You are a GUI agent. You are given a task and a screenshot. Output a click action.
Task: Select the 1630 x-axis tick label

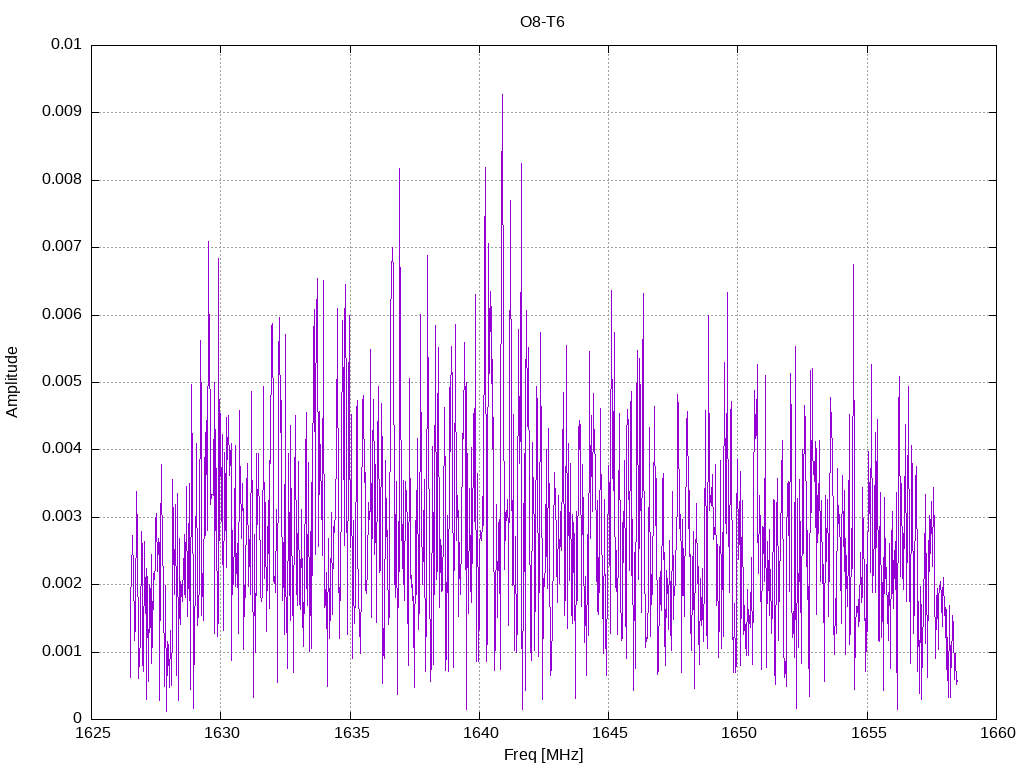point(221,733)
